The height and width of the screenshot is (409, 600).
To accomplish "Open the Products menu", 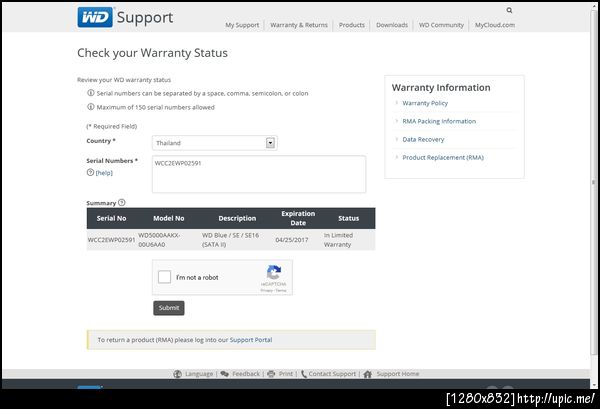I will click(352, 25).
